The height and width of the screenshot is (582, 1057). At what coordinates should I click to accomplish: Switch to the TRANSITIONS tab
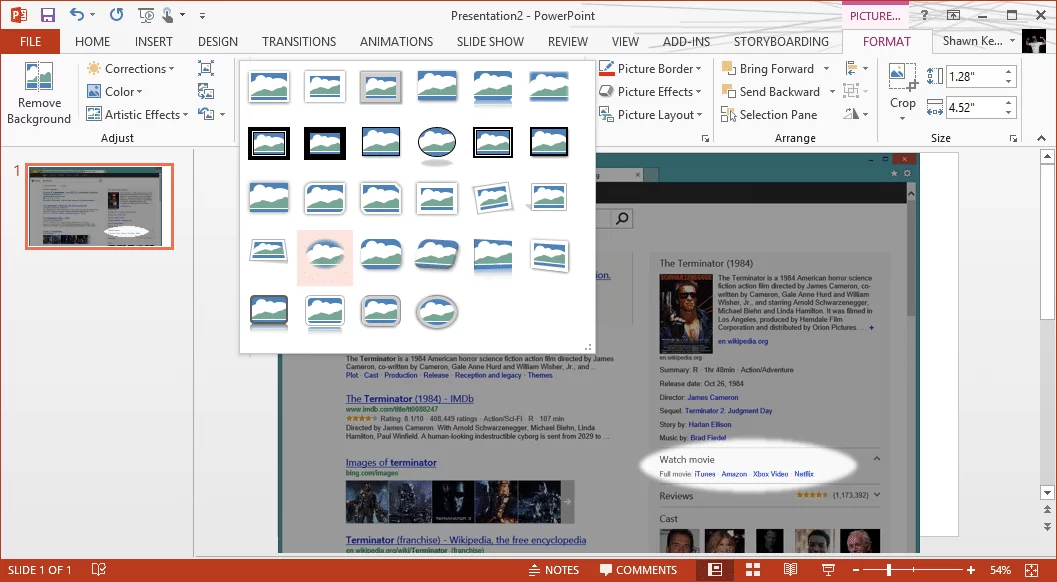299,41
